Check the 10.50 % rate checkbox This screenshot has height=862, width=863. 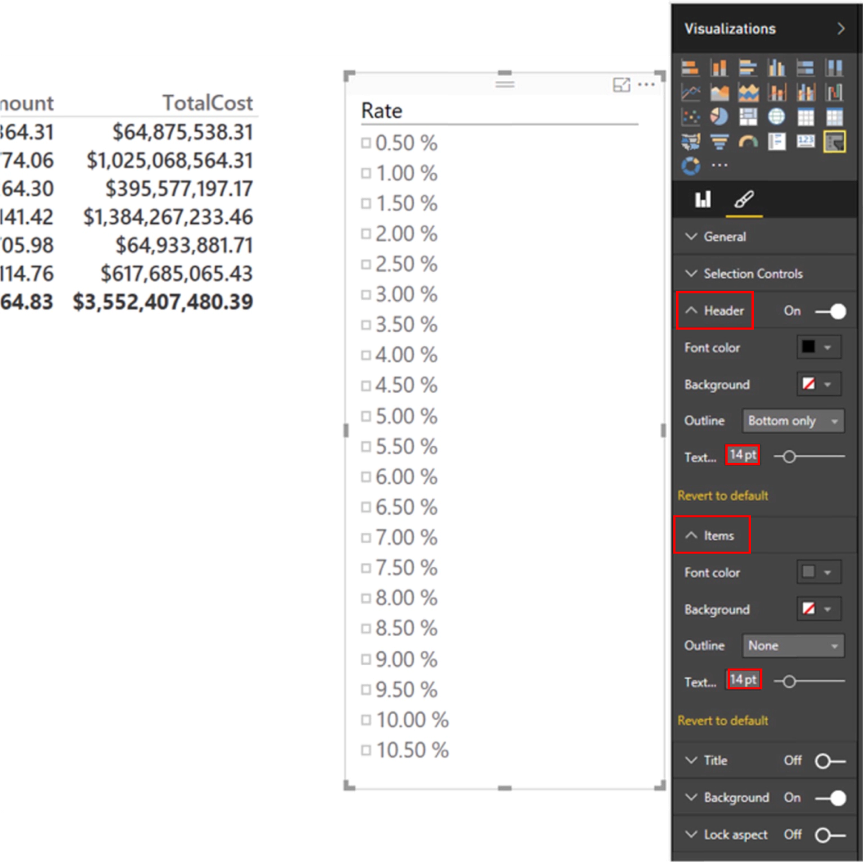366,750
